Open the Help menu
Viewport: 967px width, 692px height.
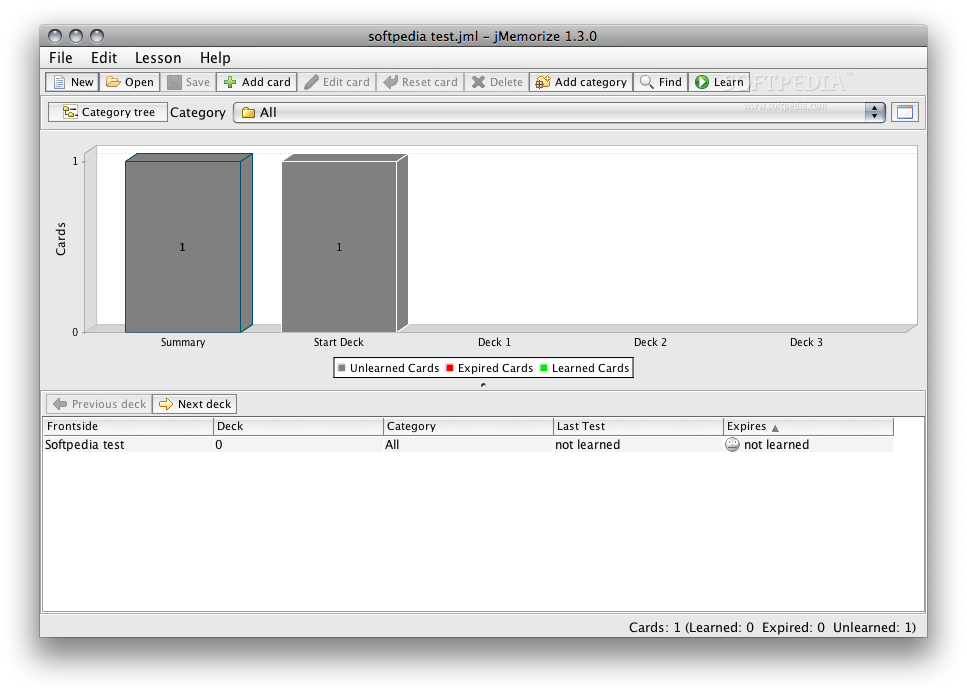pyautogui.click(x=215, y=58)
